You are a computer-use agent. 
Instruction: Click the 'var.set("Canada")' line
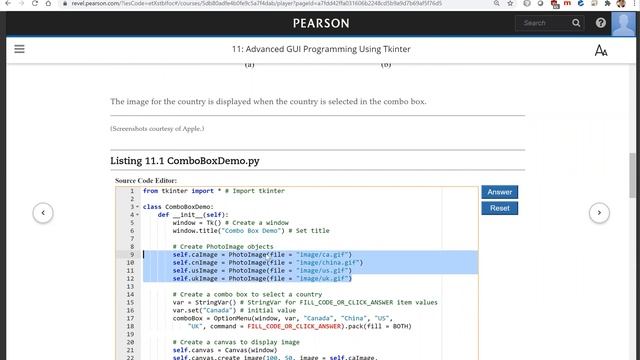pyautogui.click(x=234, y=310)
